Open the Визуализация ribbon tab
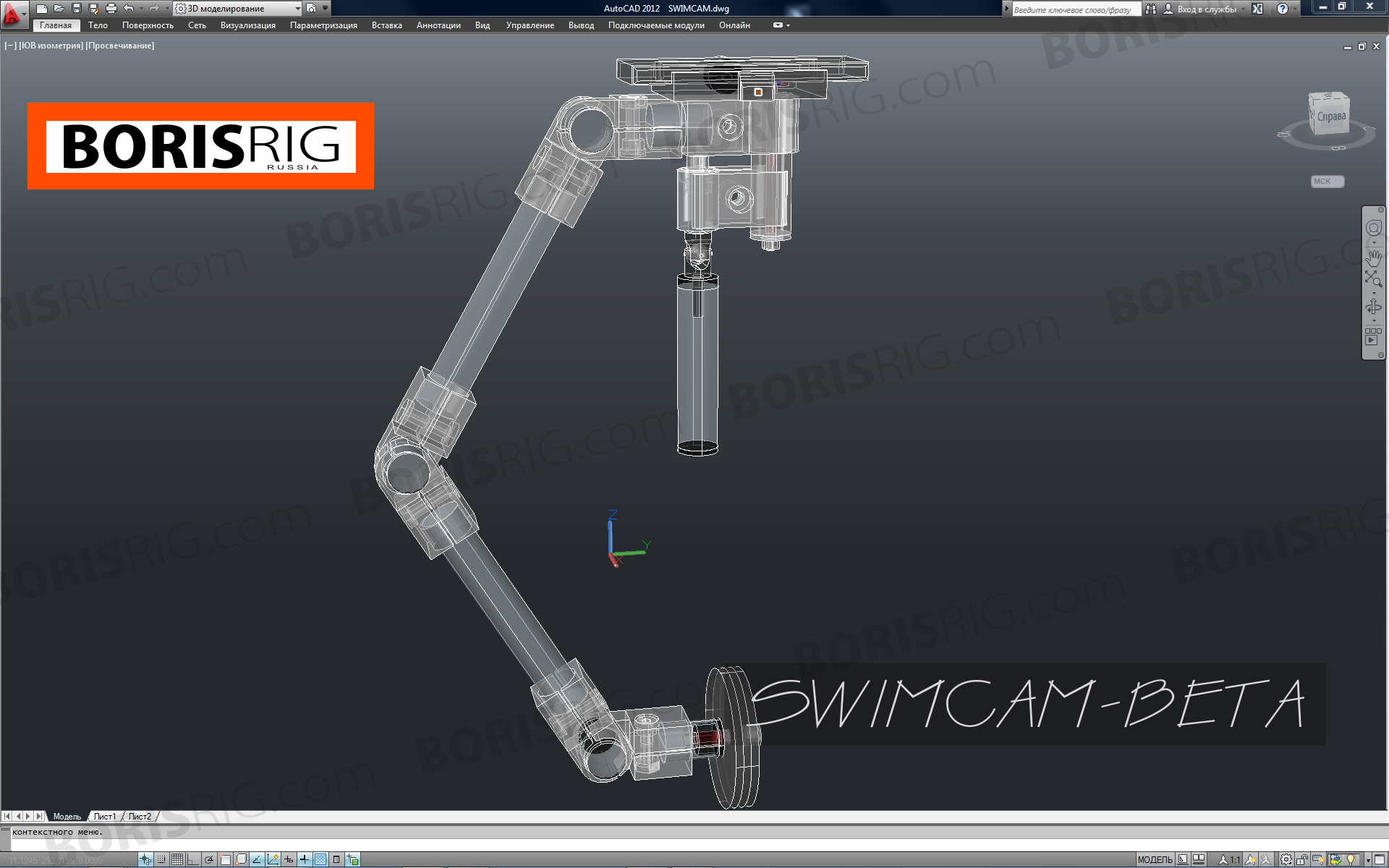The image size is (1389, 868). point(248,25)
